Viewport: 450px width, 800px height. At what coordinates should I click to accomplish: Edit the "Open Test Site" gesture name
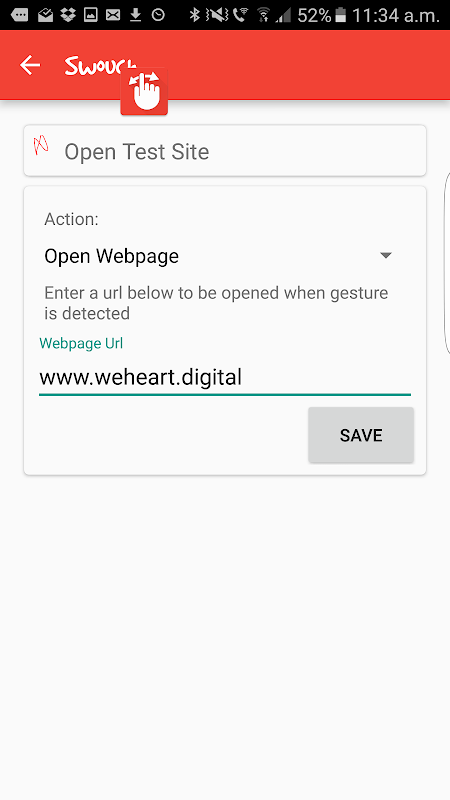pyautogui.click(x=136, y=152)
